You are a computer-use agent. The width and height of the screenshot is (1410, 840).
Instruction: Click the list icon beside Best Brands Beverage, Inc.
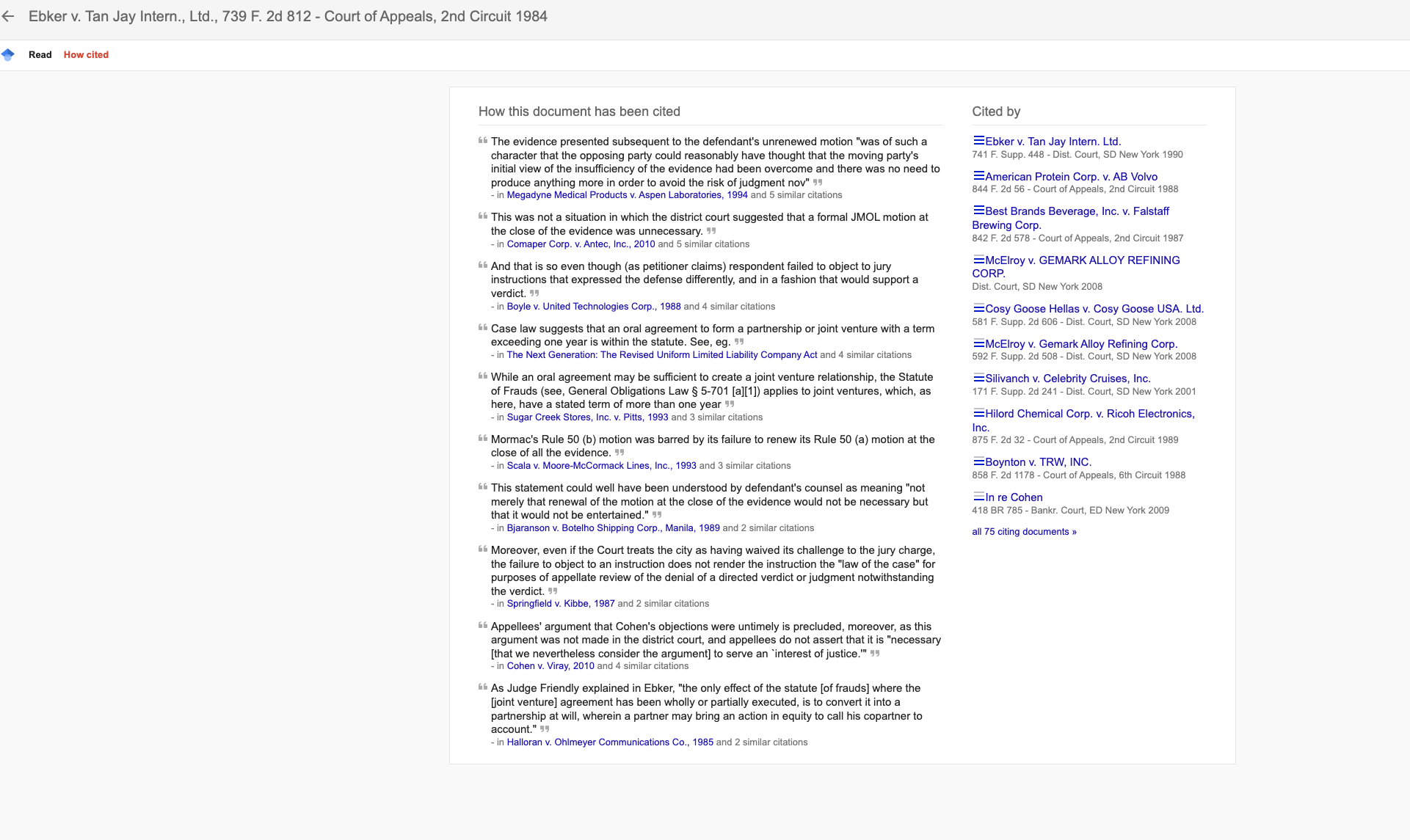click(978, 211)
